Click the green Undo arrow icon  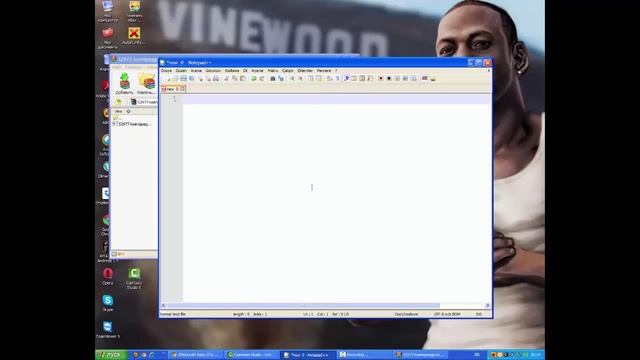(253, 78)
